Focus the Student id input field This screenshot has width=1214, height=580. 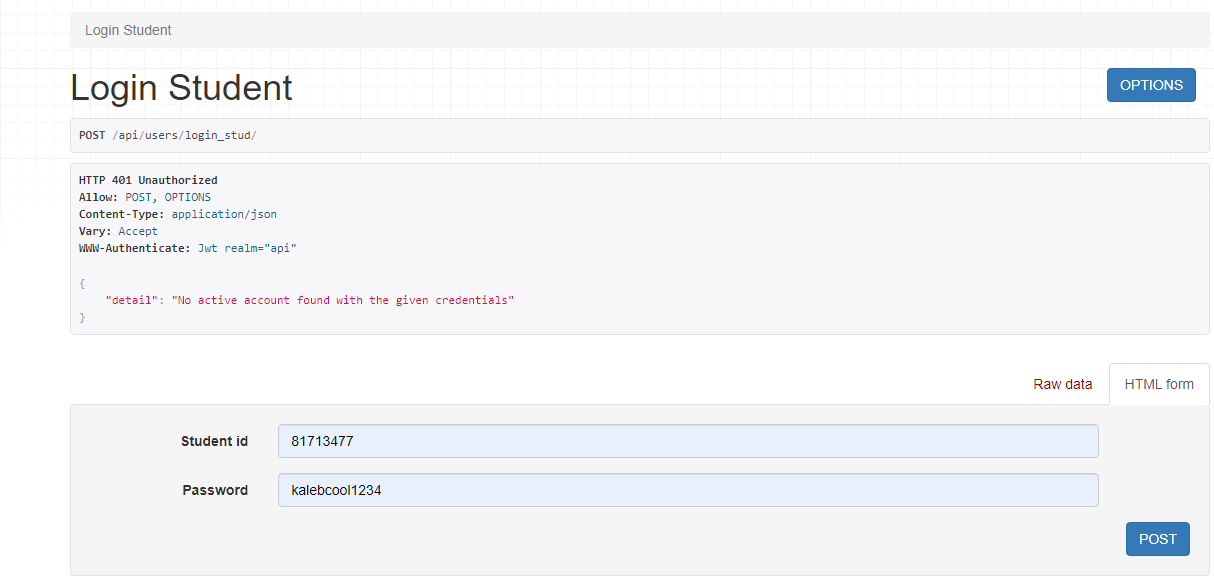click(x=687, y=441)
